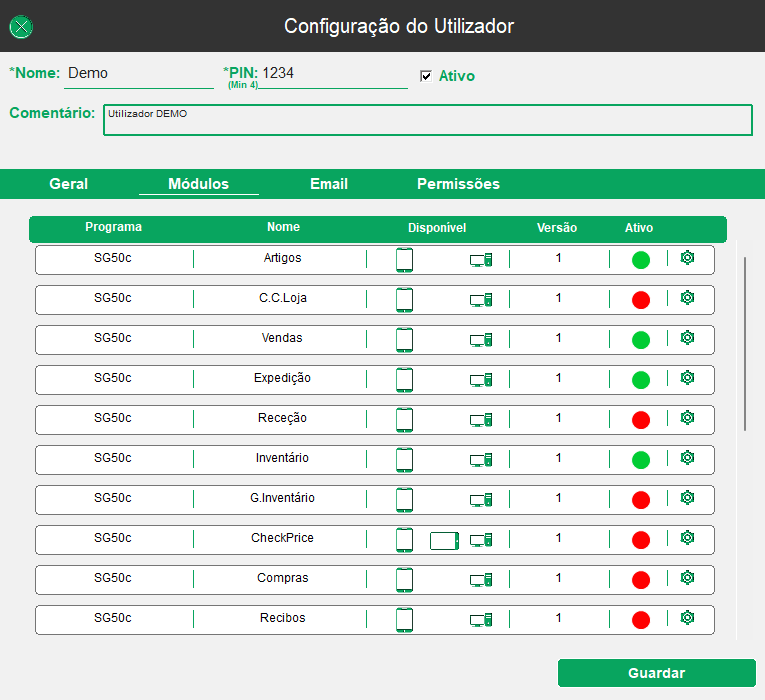Click the Vendas module name
The height and width of the screenshot is (700, 765).
282,338
